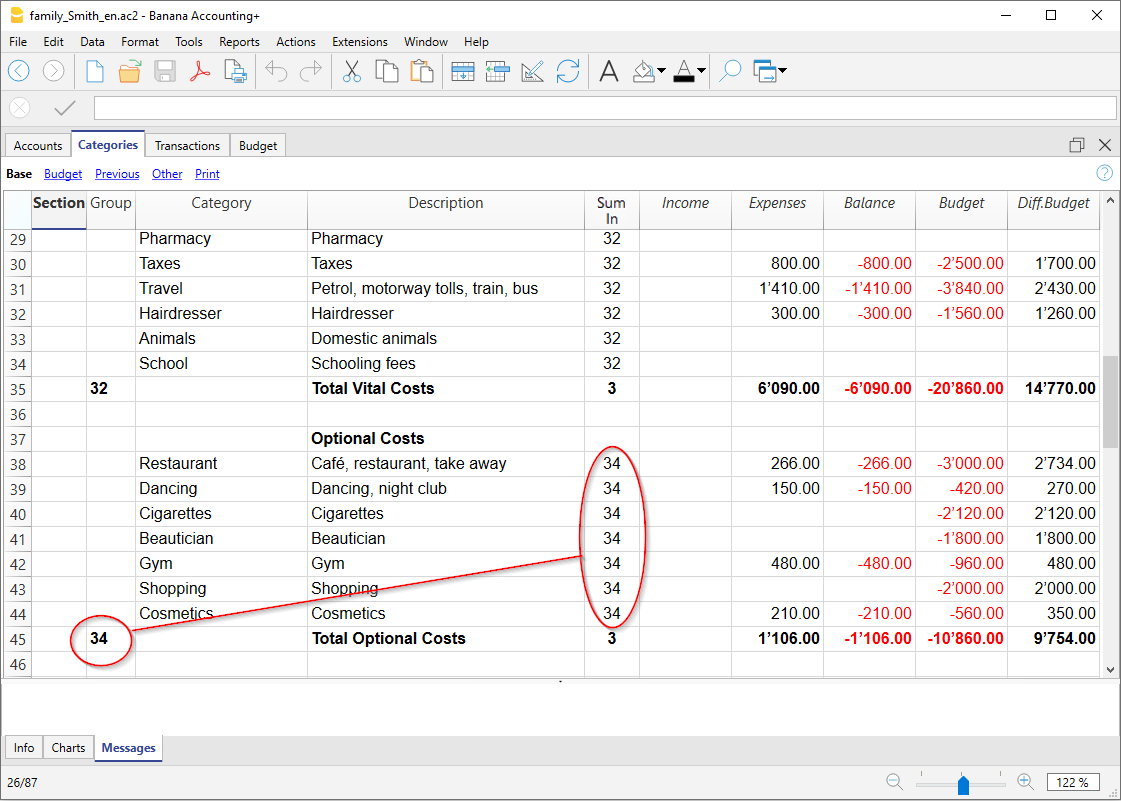Open the Data menu
Viewport: 1121px width, 801px height.
point(92,41)
